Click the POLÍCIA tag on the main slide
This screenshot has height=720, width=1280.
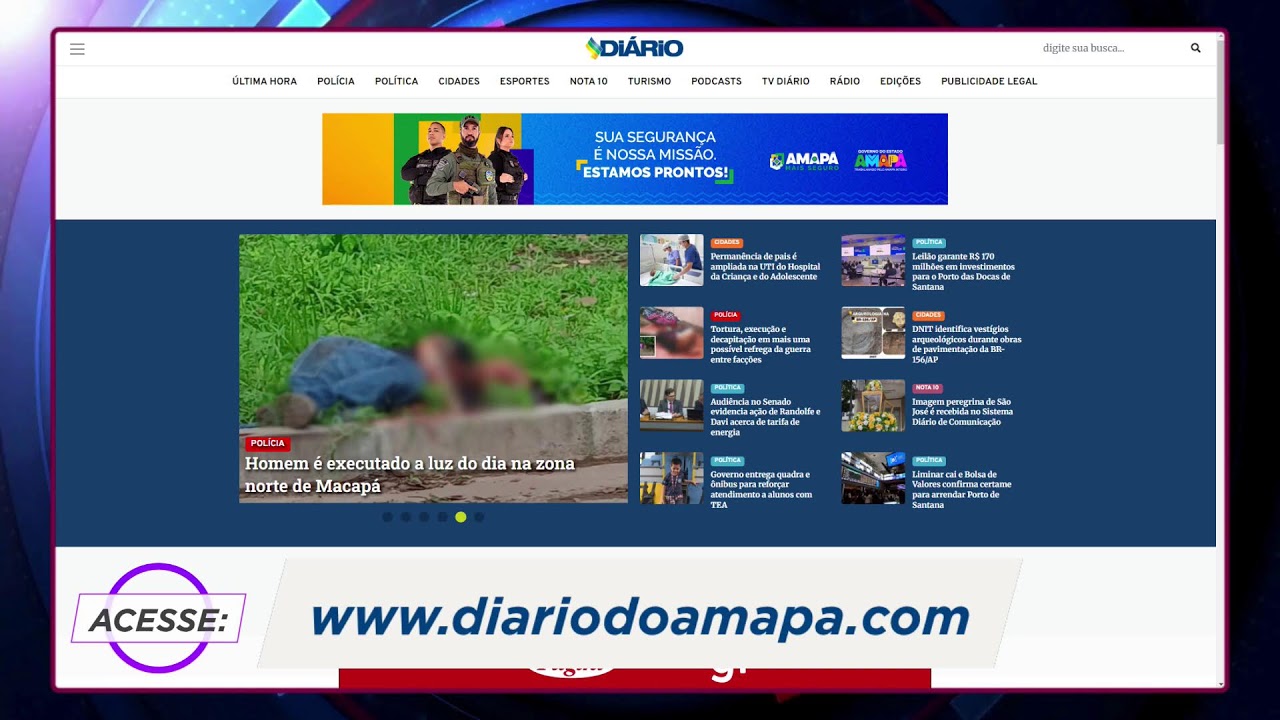pyautogui.click(x=267, y=443)
